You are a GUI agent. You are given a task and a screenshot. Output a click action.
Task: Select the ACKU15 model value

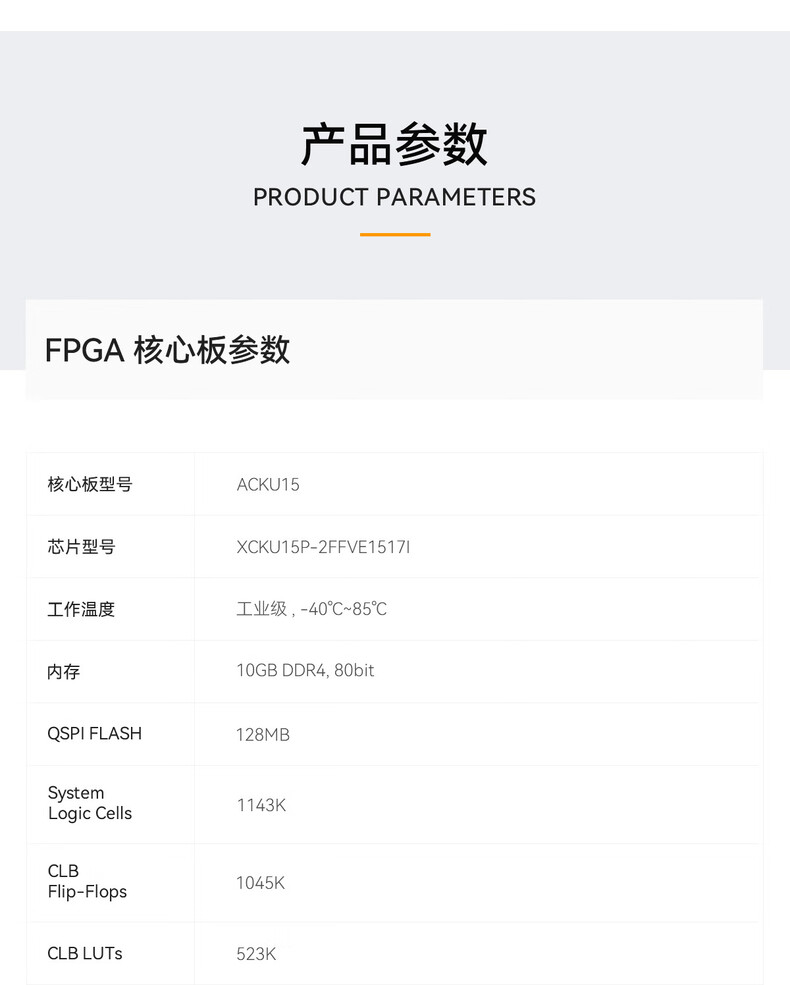268,485
